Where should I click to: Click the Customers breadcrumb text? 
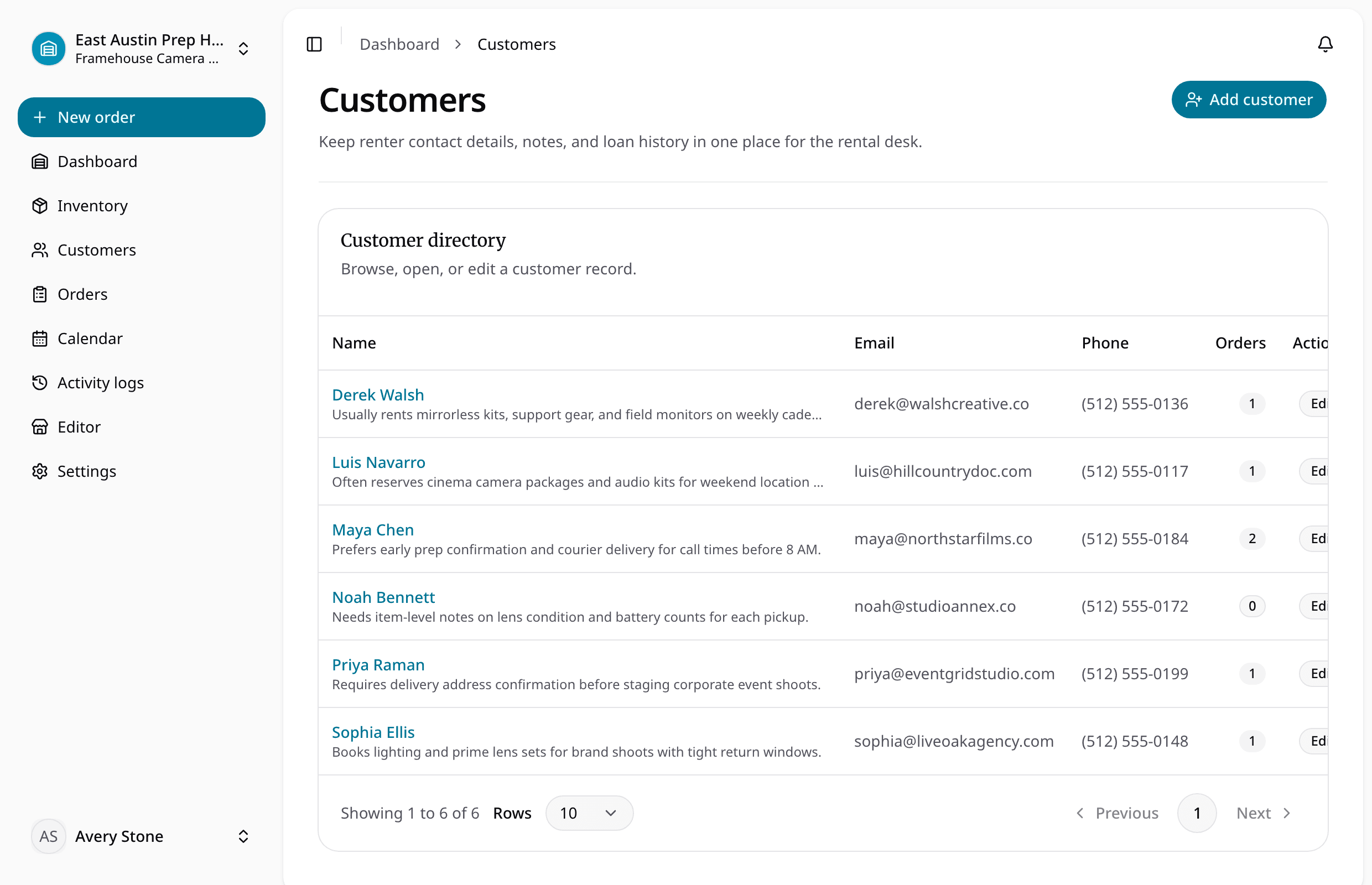click(516, 44)
